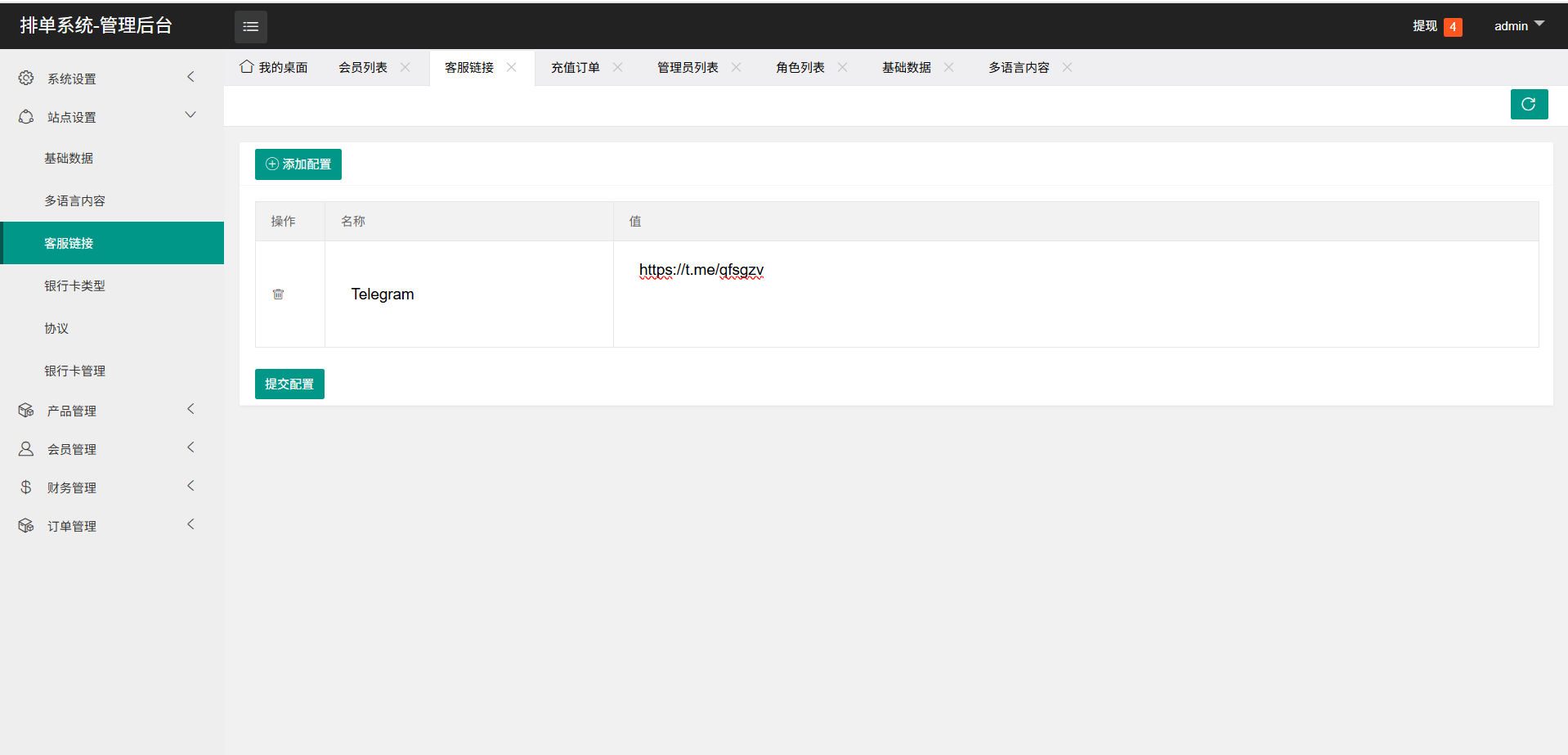Screen dimensions: 1568x755
Task: Close the 充值订单 tab
Action: point(617,67)
